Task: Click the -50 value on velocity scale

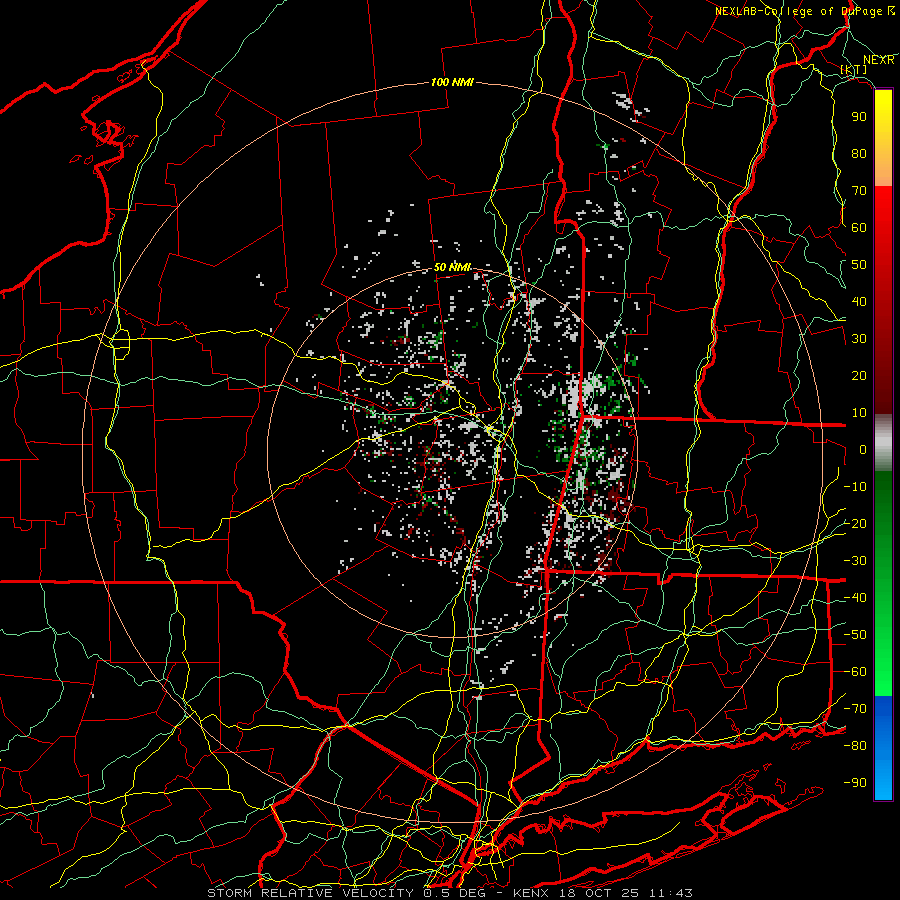Action: (x=855, y=635)
